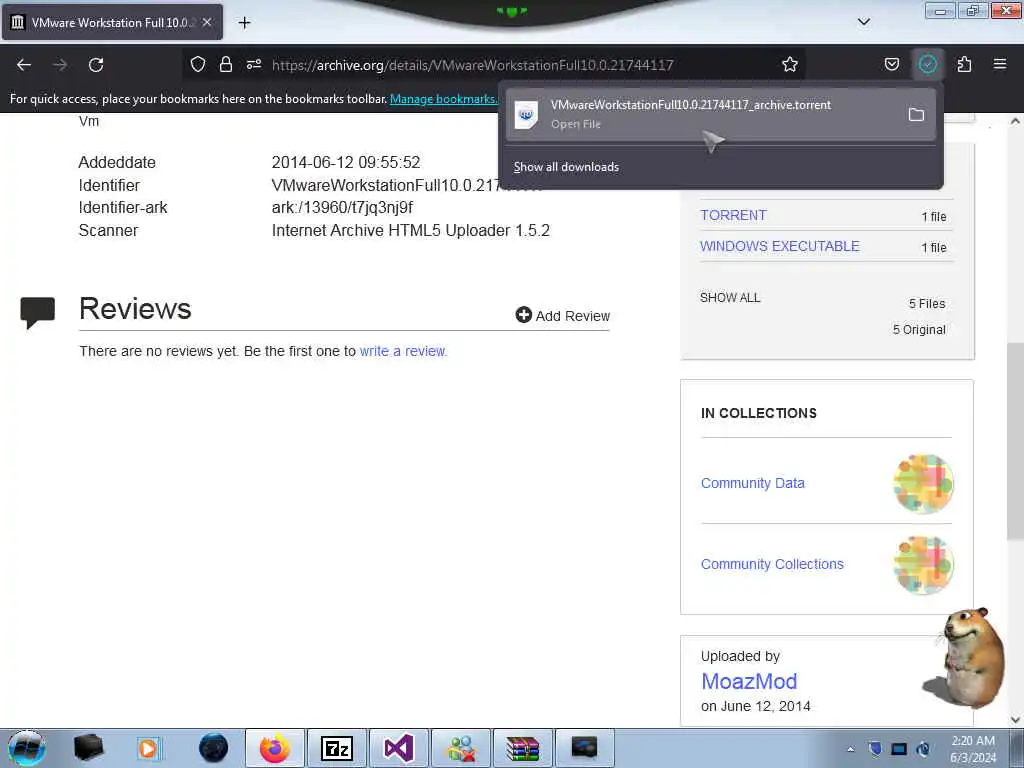Open the black box taskbar app
1024x768 pixels.
point(88,748)
